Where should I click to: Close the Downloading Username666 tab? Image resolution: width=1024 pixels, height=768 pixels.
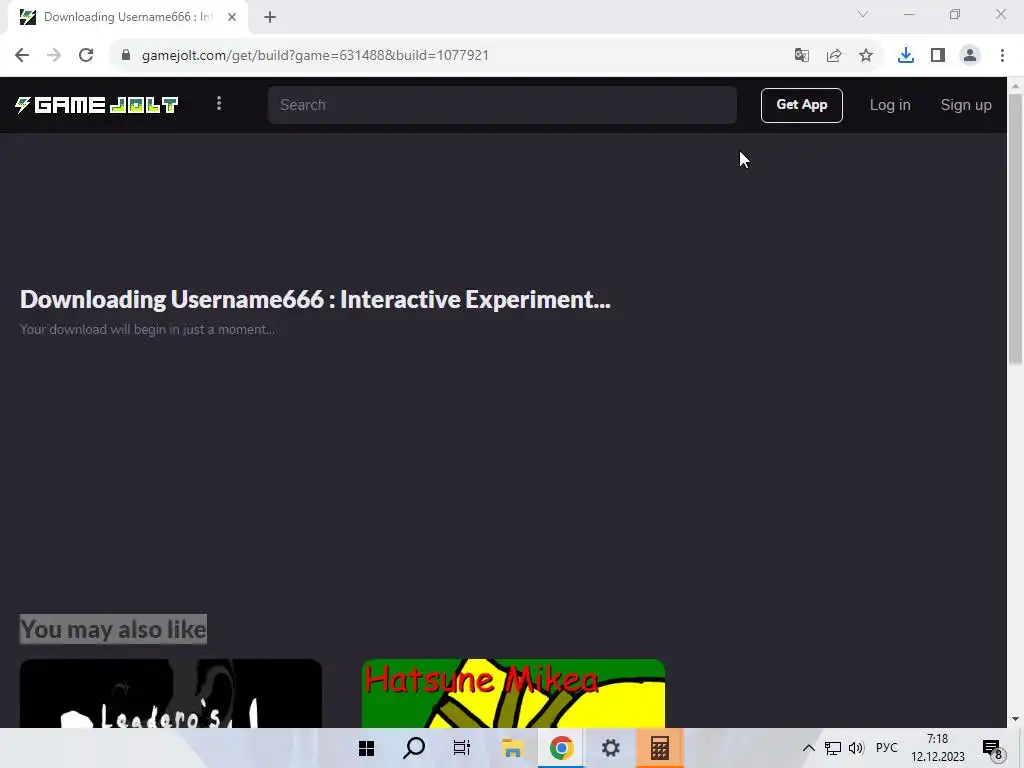[232, 17]
